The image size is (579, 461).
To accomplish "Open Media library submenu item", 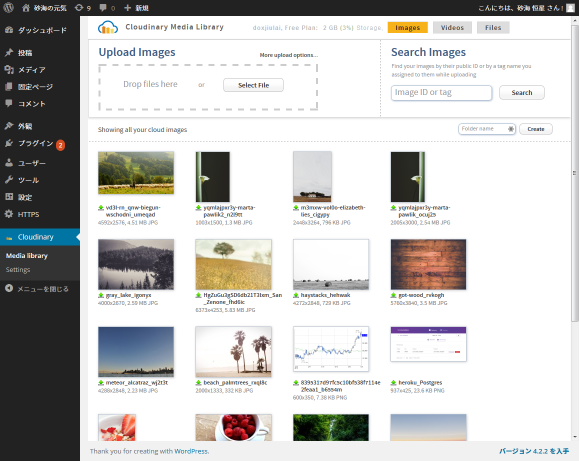I will 27,256.
